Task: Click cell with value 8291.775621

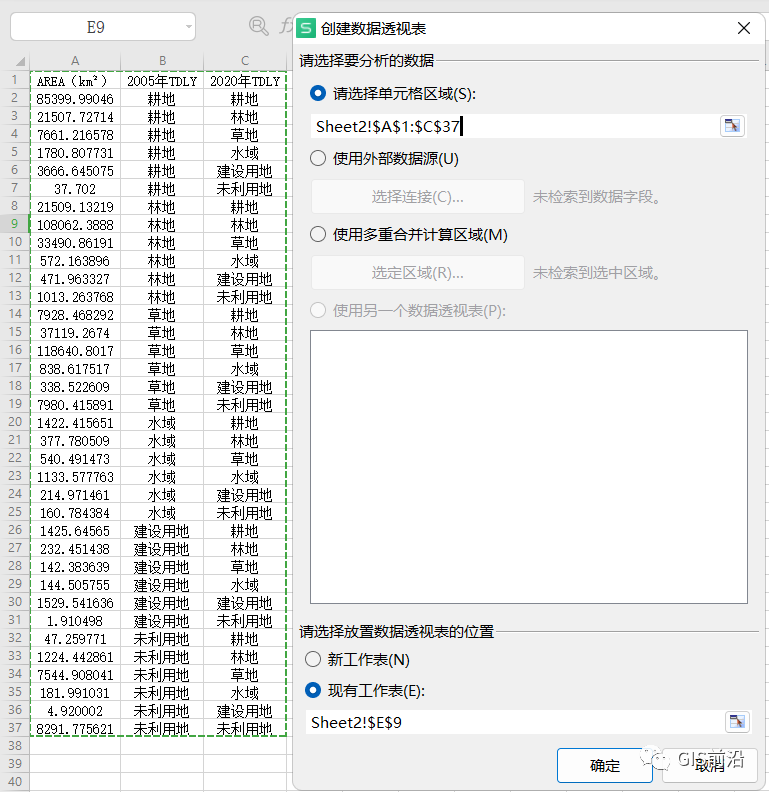Action: click(x=75, y=729)
